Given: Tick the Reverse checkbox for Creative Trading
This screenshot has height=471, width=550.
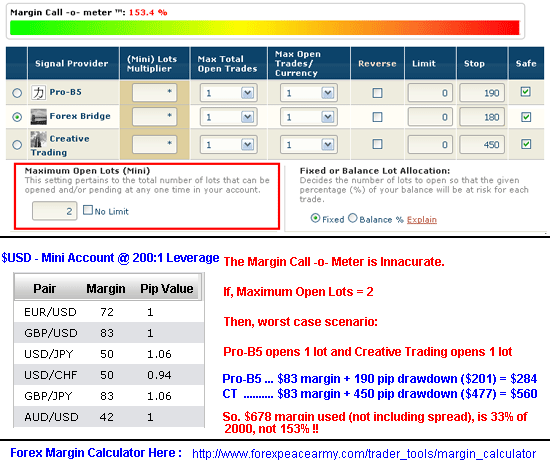Looking at the screenshot, I should (x=377, y=144).
